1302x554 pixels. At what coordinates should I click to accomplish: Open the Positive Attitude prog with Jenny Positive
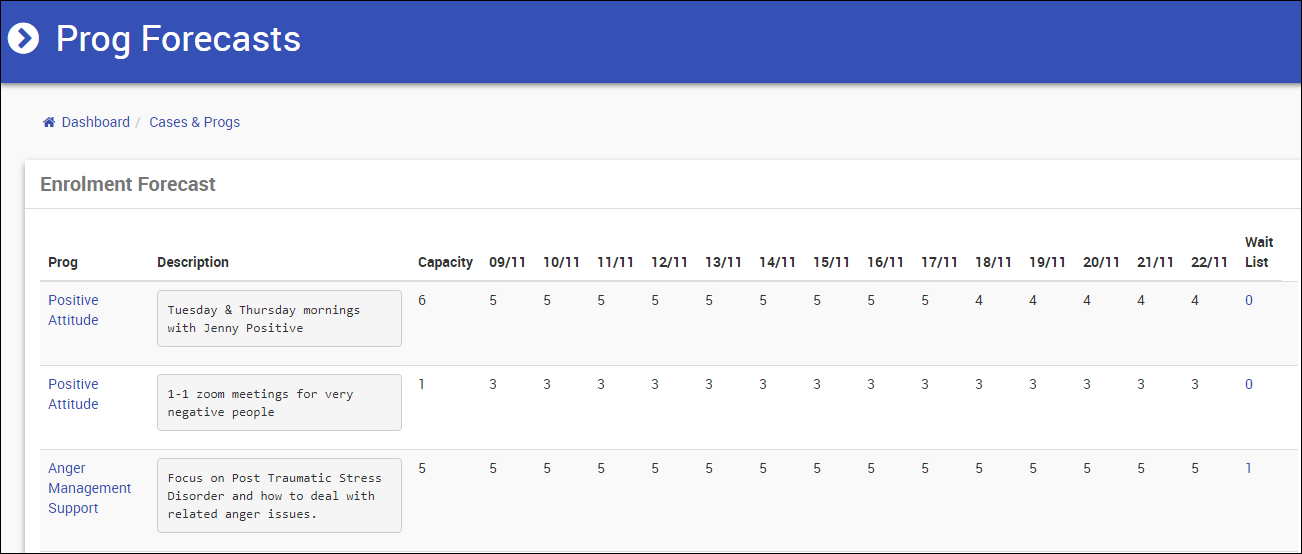pyautogui.click(x=73, y=310)
